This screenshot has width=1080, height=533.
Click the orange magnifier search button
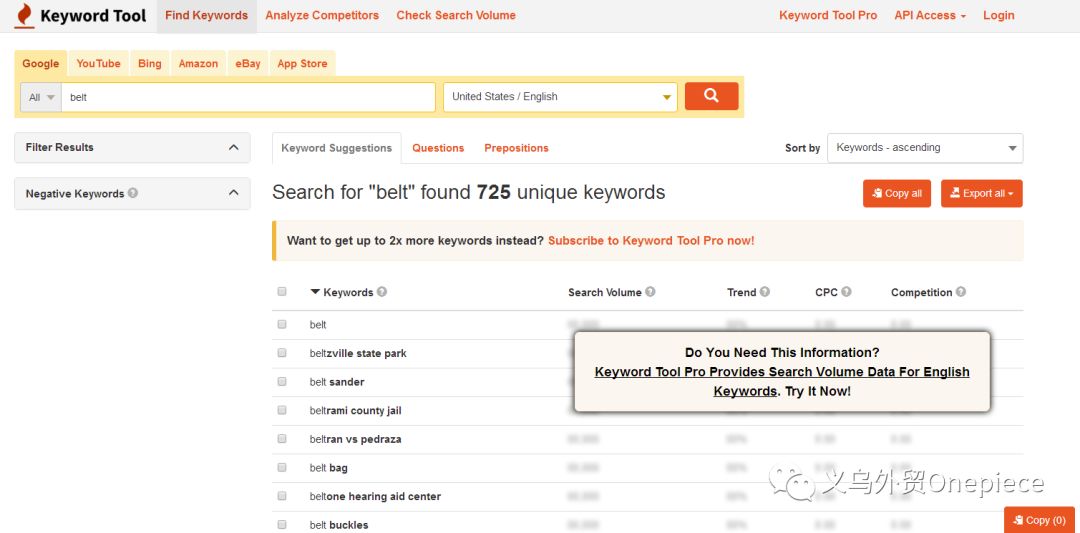click(x=712, y=96)
